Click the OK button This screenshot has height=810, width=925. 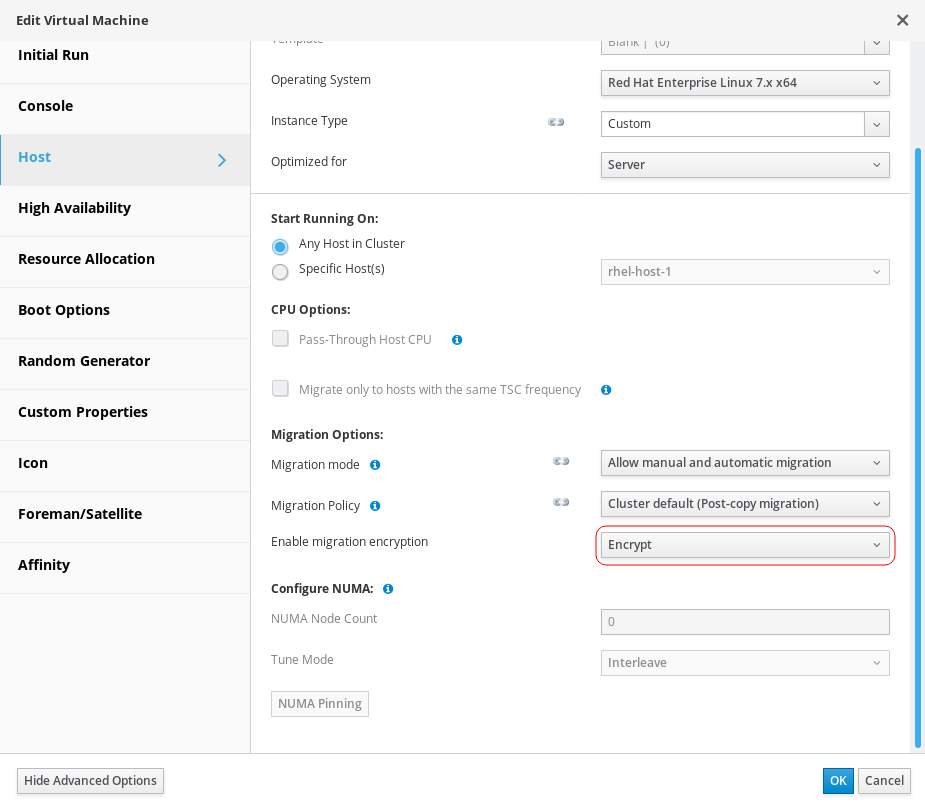click(x=838, y=781)
